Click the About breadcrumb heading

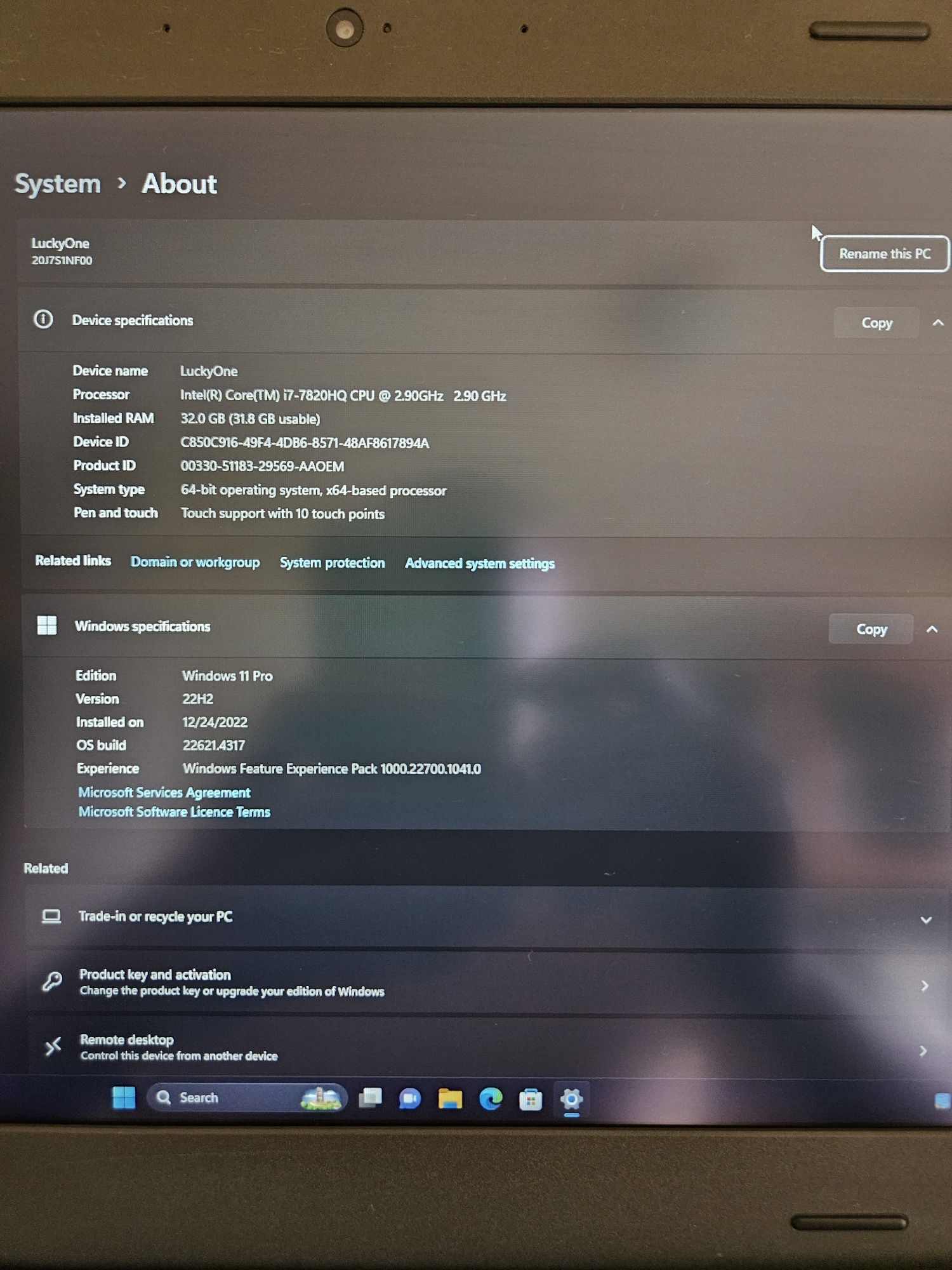[180, 184]
